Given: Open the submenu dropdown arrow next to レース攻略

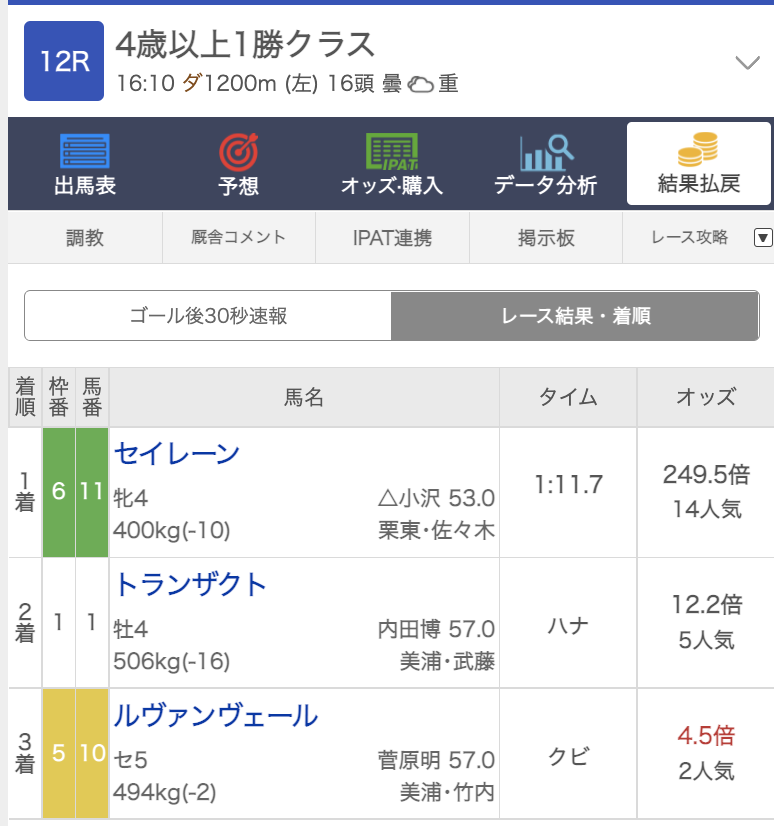Looking at the screenshot, I should tap(763, 238).
